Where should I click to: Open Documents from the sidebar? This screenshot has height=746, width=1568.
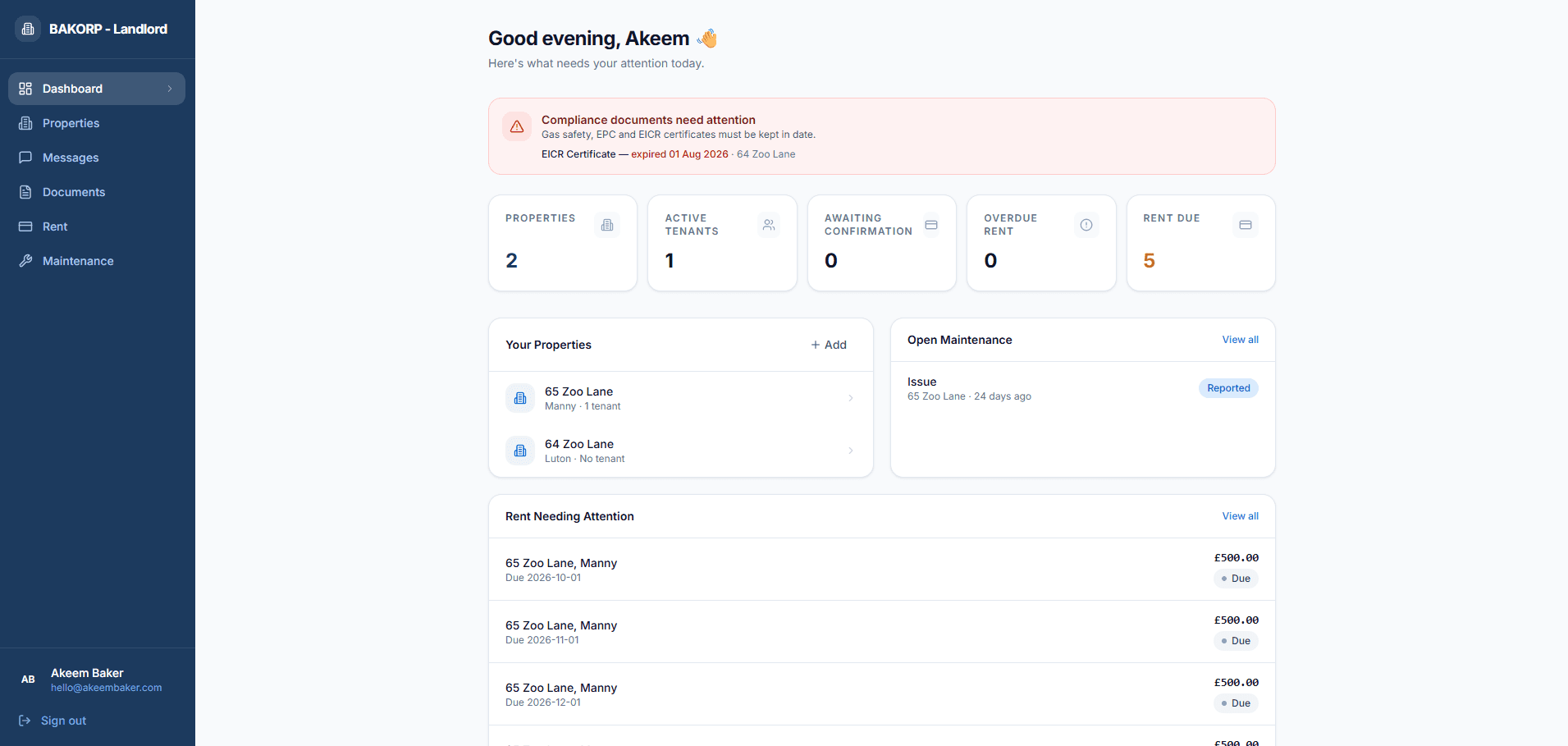pyautogui.click(x=97, y=192)
